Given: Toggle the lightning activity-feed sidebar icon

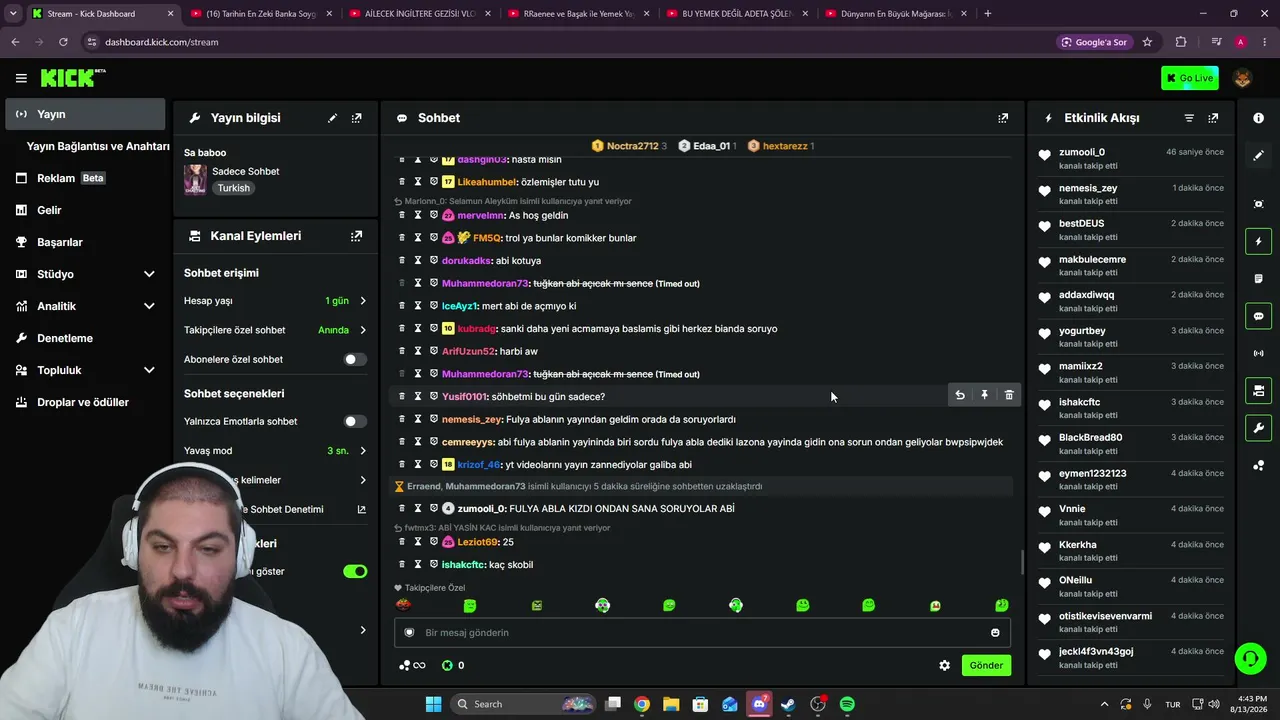Looking at the screenshot, I should point(1258,241).
